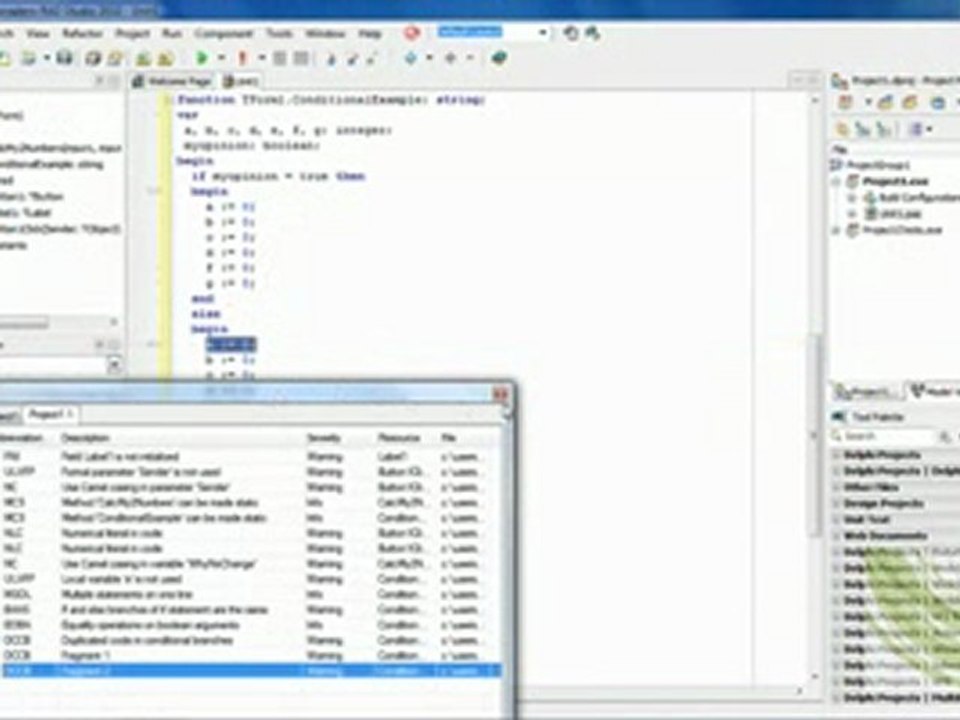This screenshot has height=720, width=960.
Task: Click the teal icon at toolbar's right end
Action: 499,58
